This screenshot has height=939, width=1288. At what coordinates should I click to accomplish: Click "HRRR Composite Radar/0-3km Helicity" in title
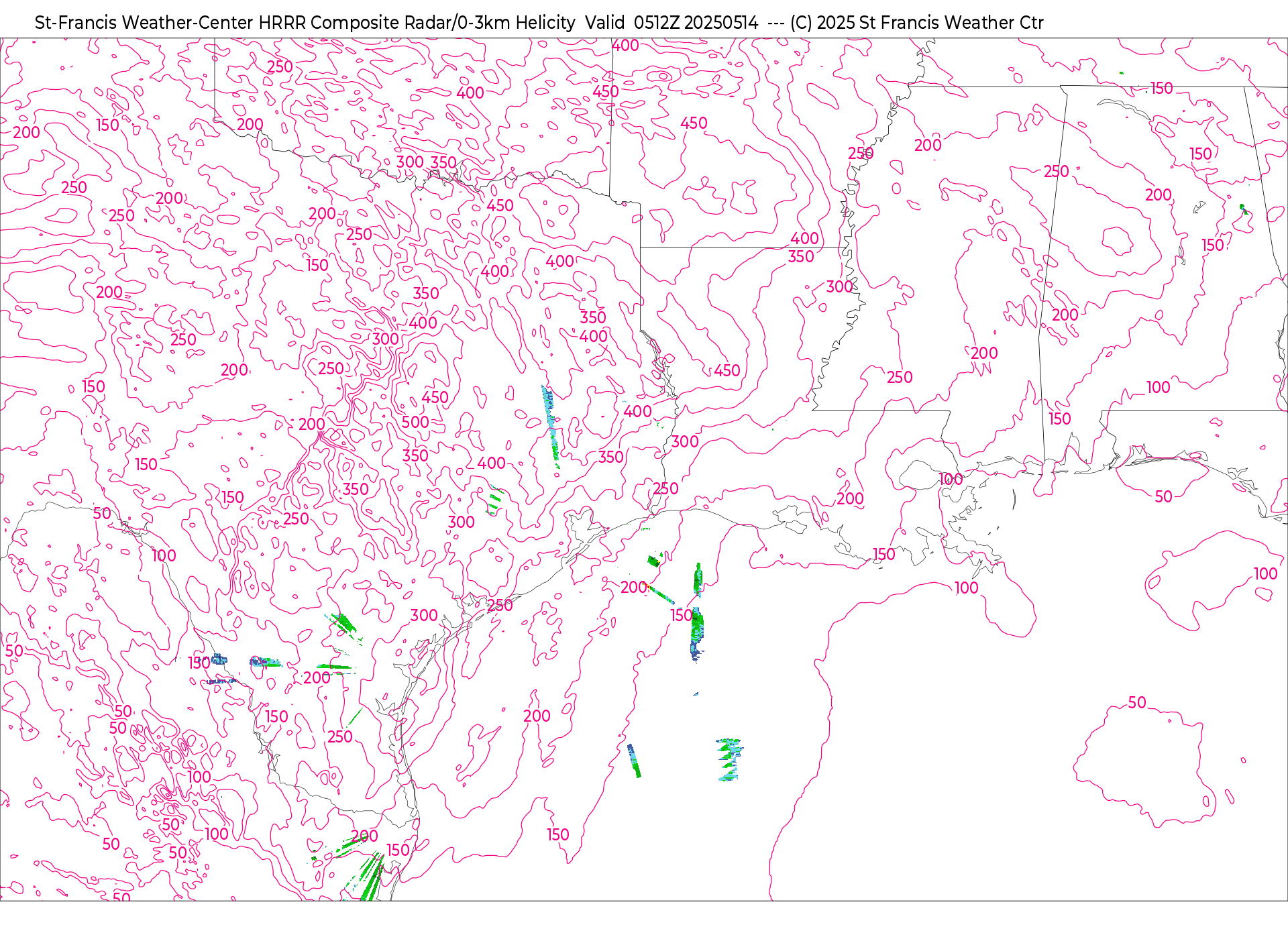coord(417,23)
